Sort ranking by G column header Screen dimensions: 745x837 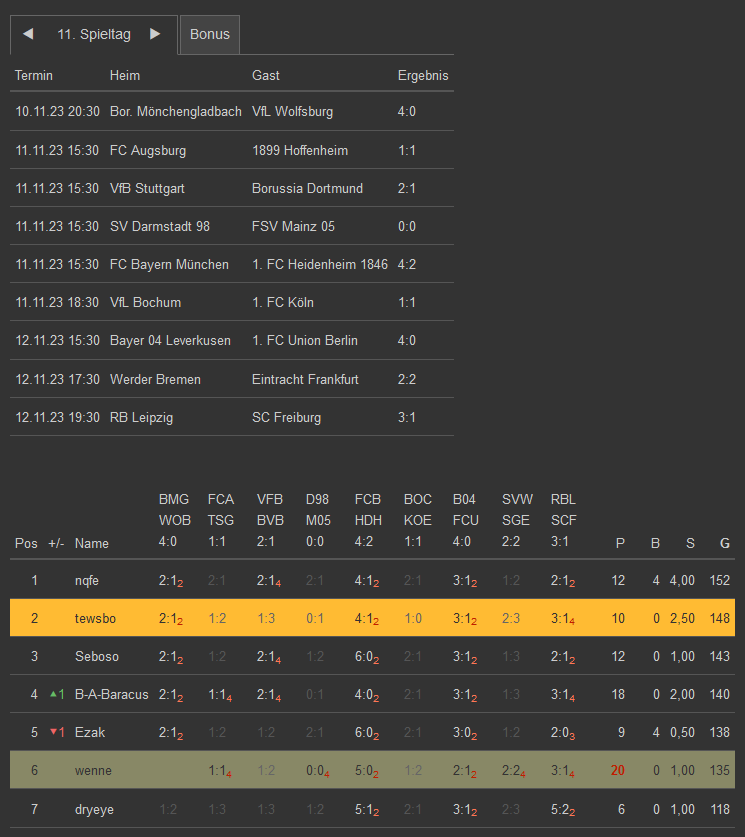724,543
